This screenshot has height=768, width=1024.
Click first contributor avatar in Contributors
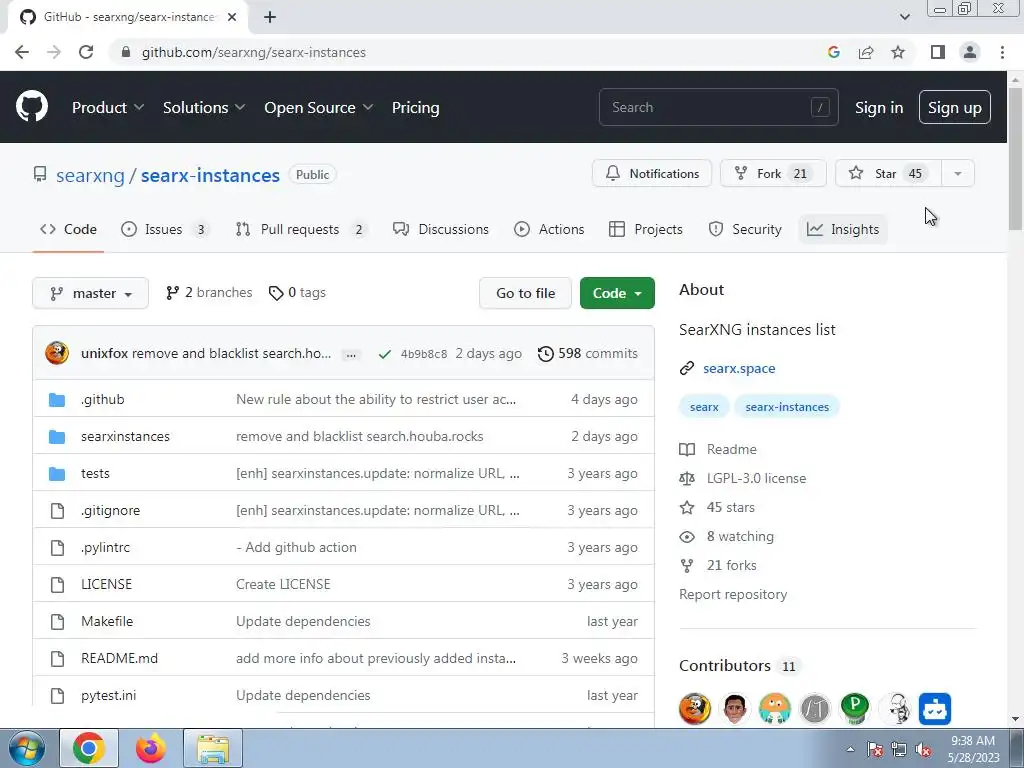695,709
